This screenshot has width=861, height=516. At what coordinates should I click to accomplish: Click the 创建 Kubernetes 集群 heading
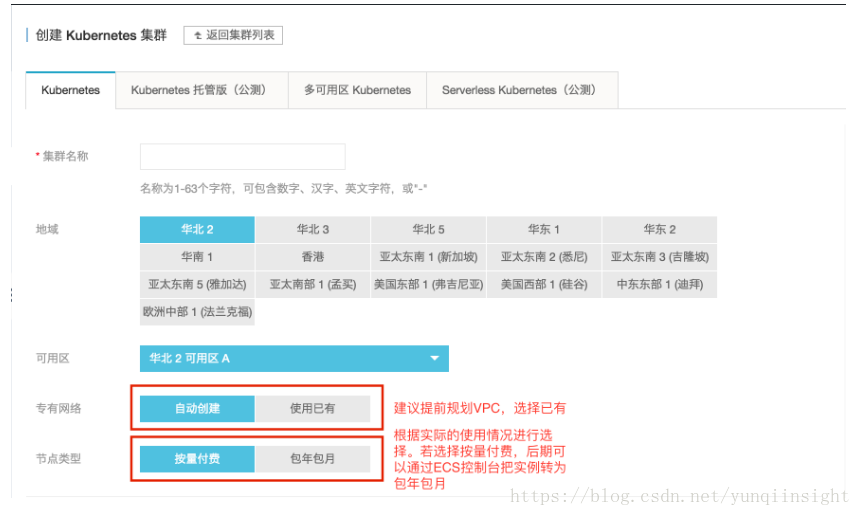pos(101,35)
